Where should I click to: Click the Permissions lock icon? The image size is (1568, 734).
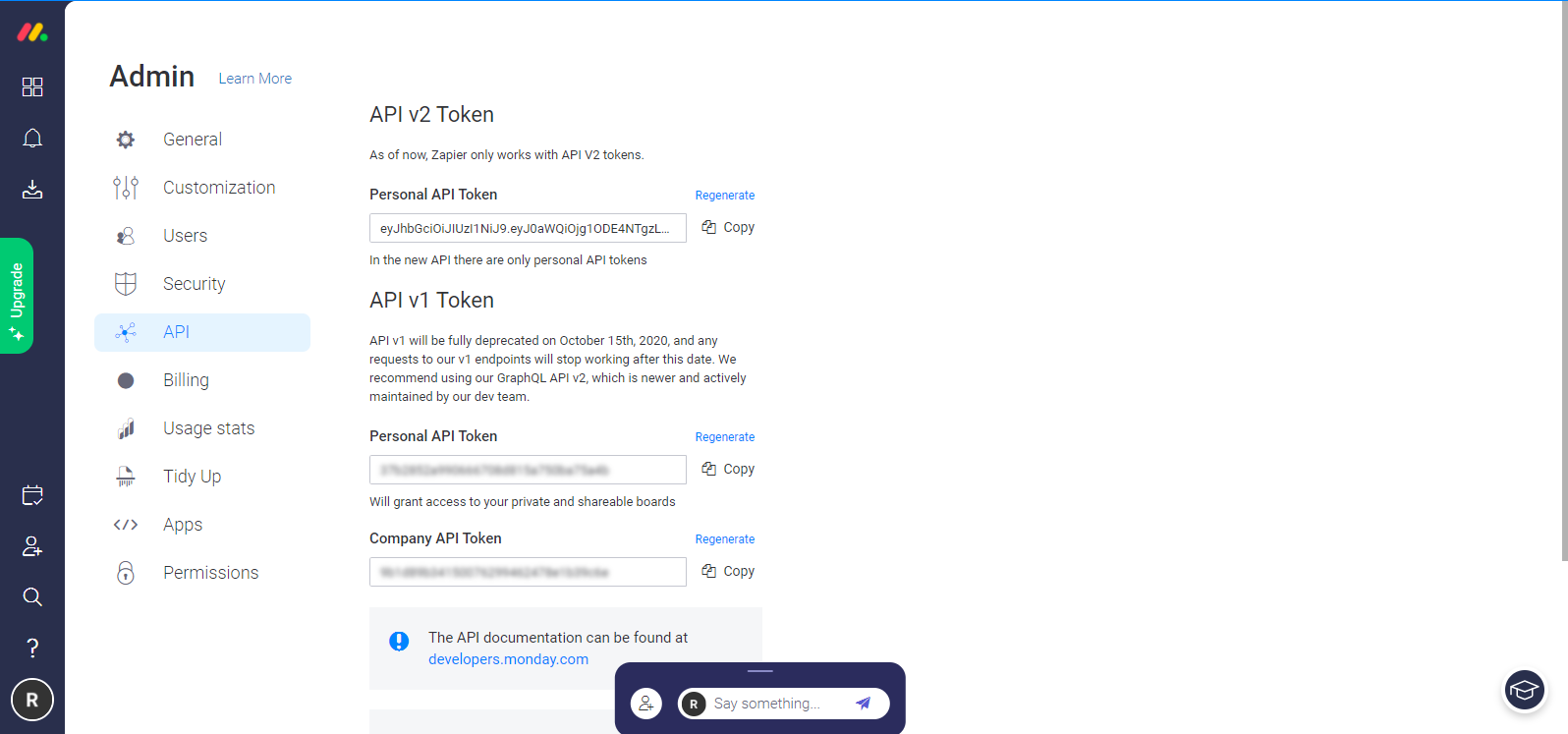tap(126, 573)
